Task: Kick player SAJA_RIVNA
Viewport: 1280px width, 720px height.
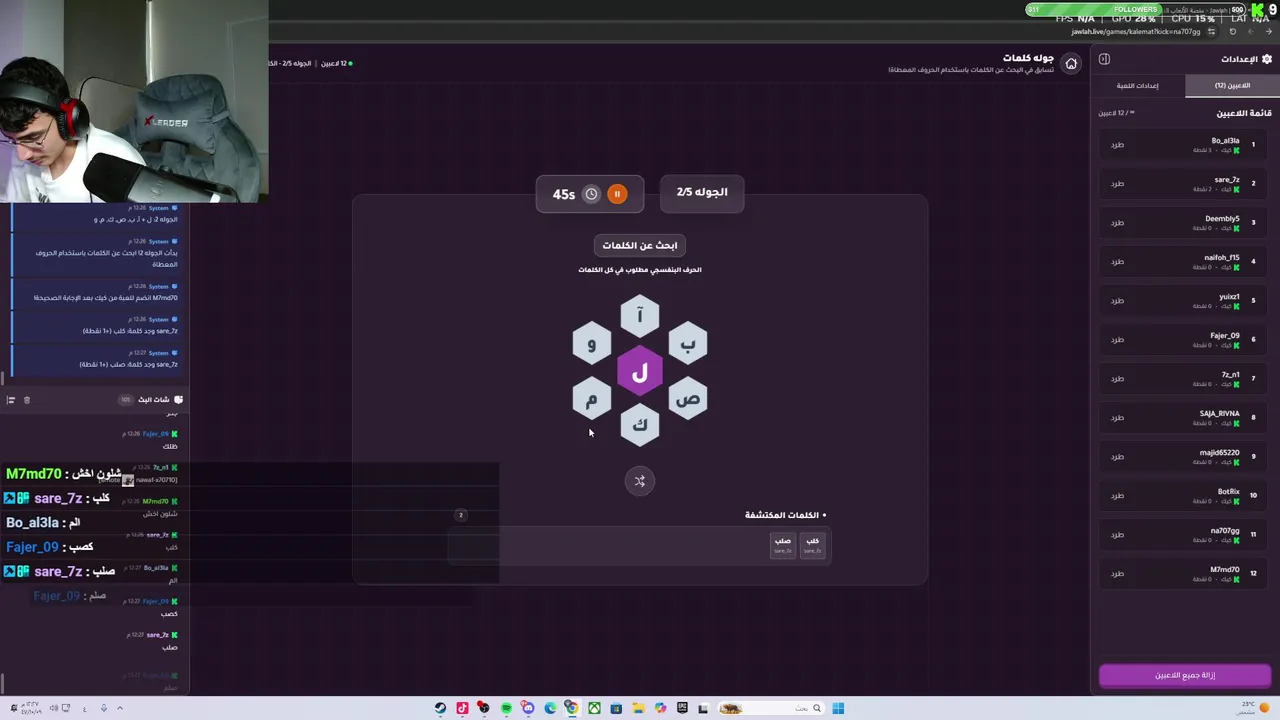Action: [x=1117, y=418]
